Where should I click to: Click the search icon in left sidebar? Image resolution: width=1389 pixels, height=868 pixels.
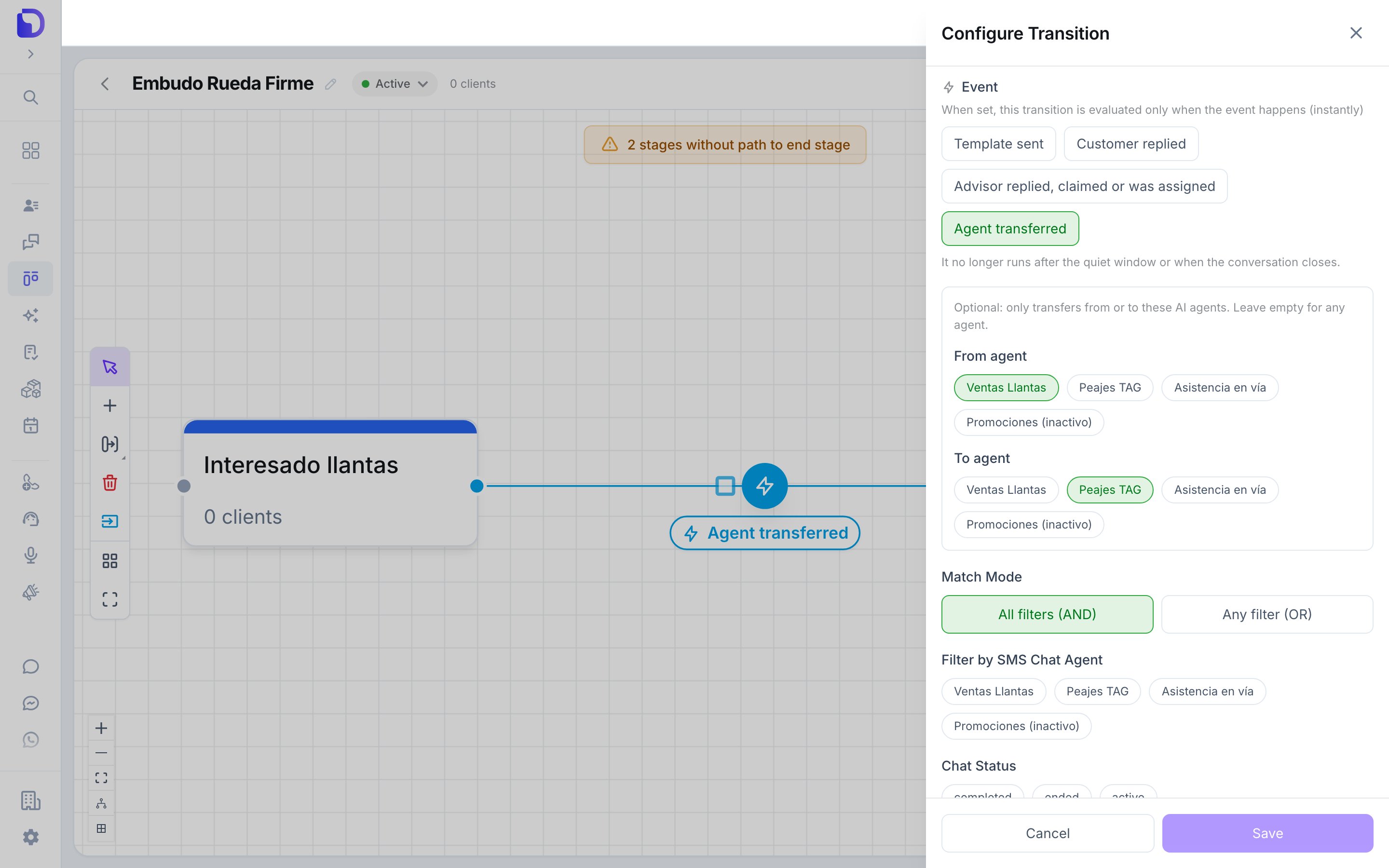tap(30, 97)
